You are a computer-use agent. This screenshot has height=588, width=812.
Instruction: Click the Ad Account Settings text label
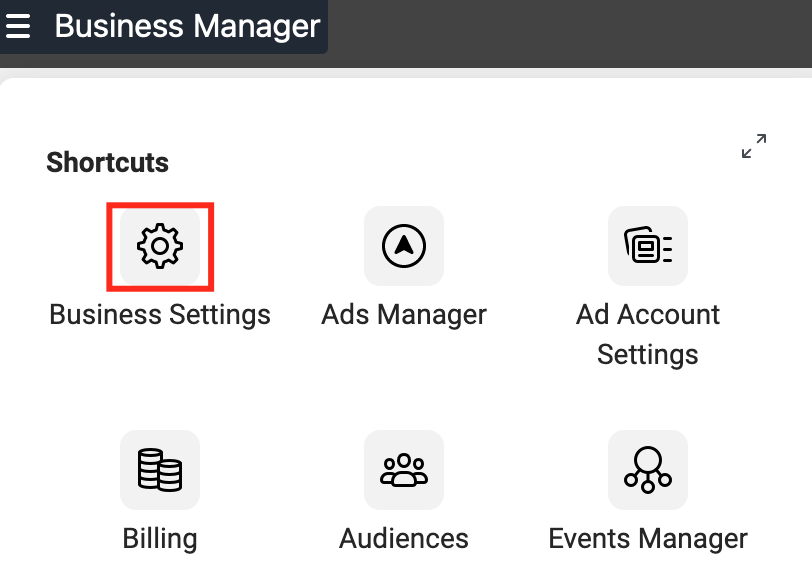coord(648,334)
